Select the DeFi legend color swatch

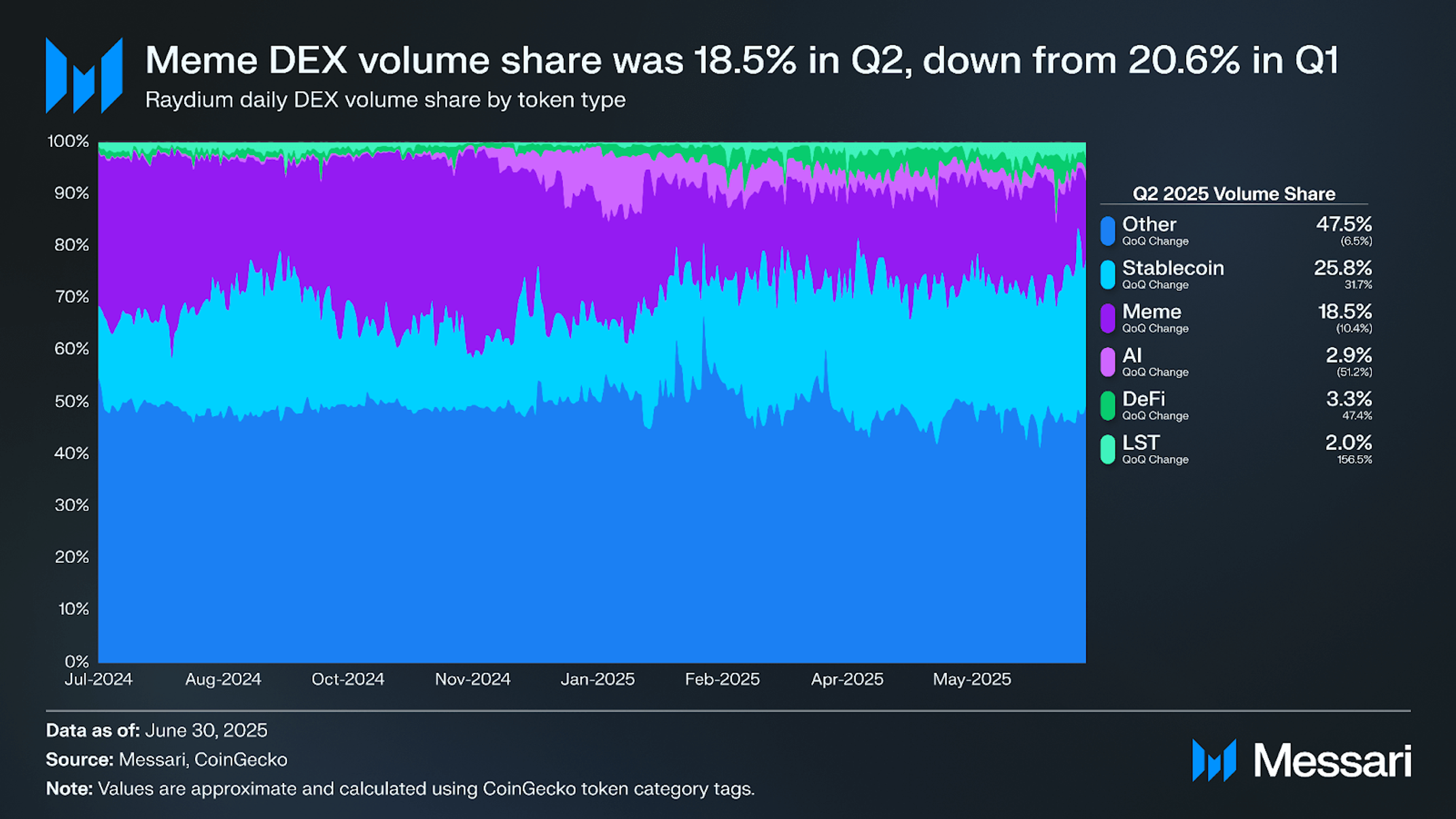point(1107,406)
